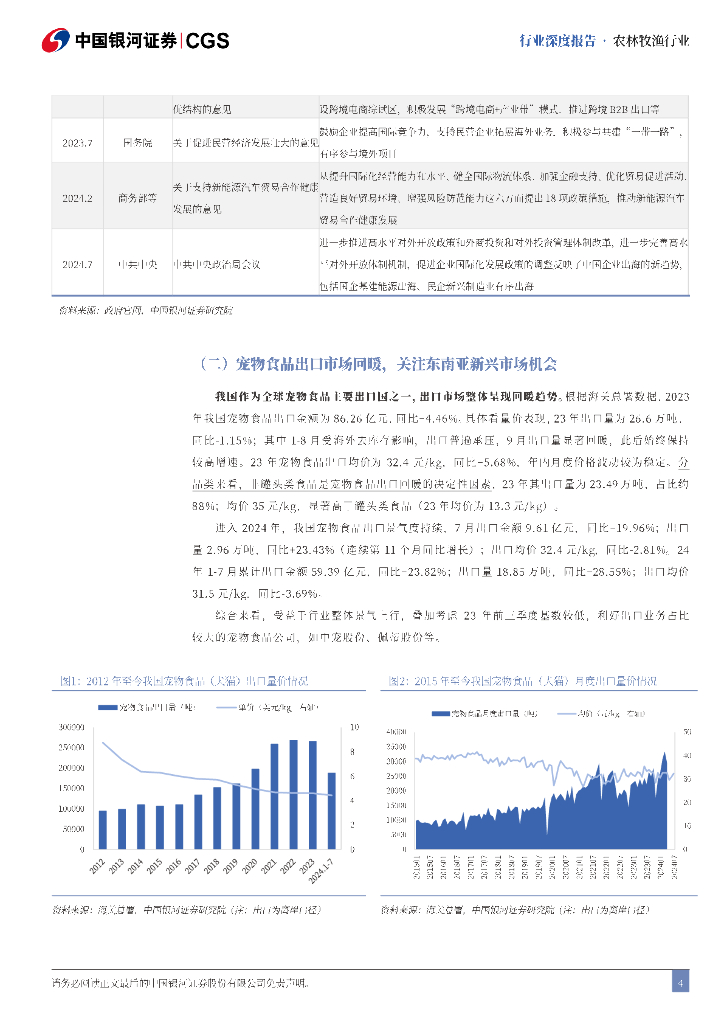724x1024 pixels.
Task: Click the source note under chart 图1
Action: 186,910
